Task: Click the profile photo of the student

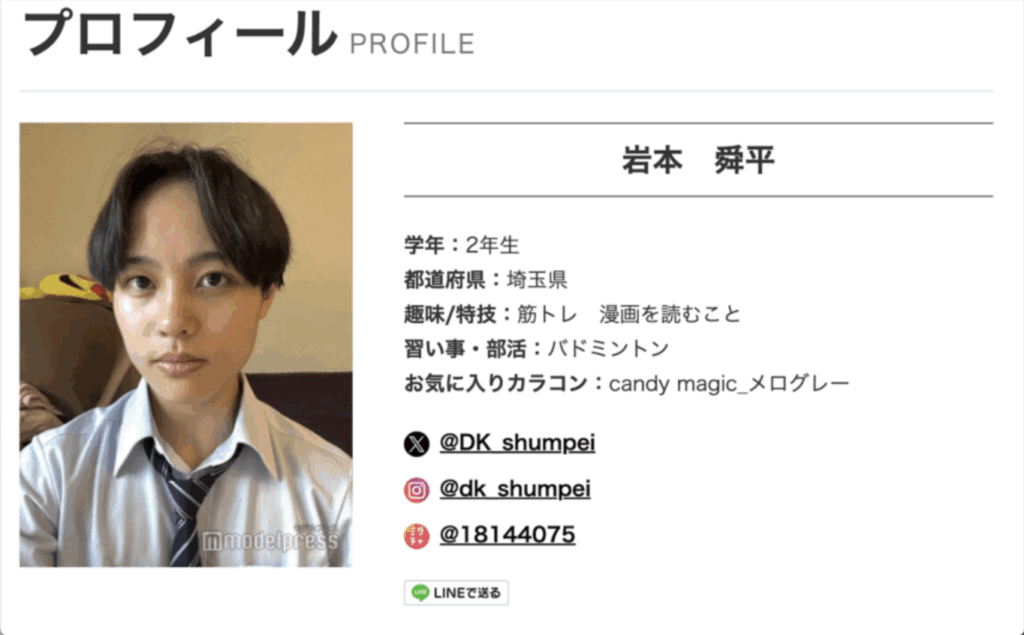Action: pos(186,344)
